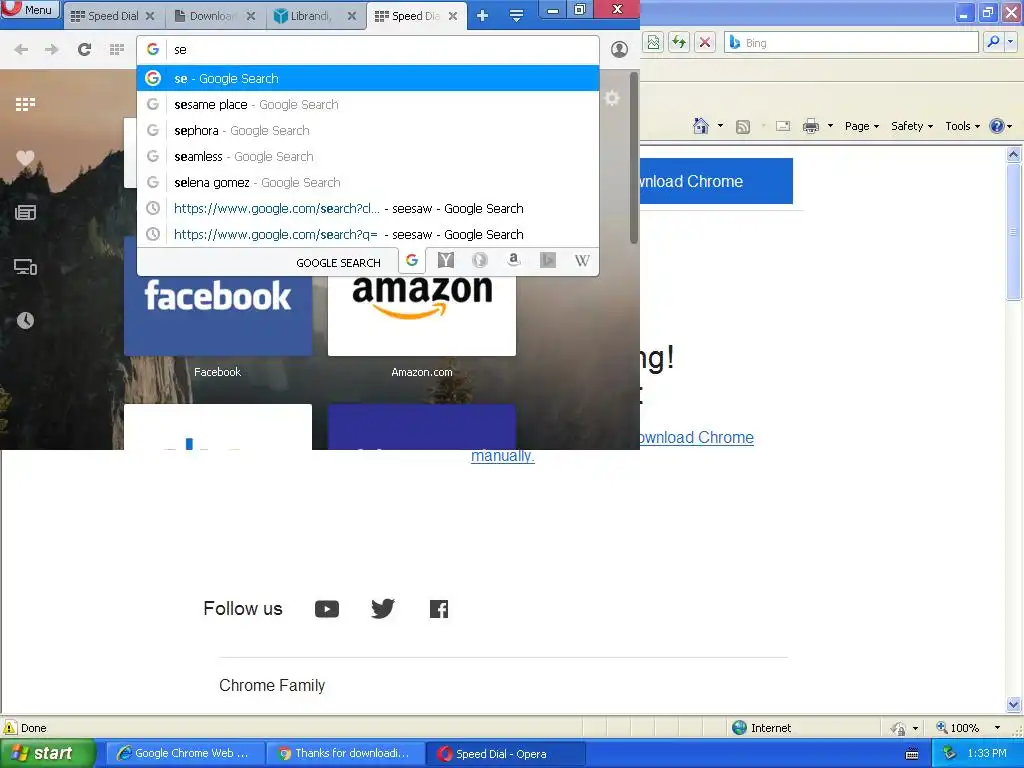Select the 'se - Google Search' suggestion
Image resolution: width=1024 pixels, height=768 pixels.
tap(368, 78)
